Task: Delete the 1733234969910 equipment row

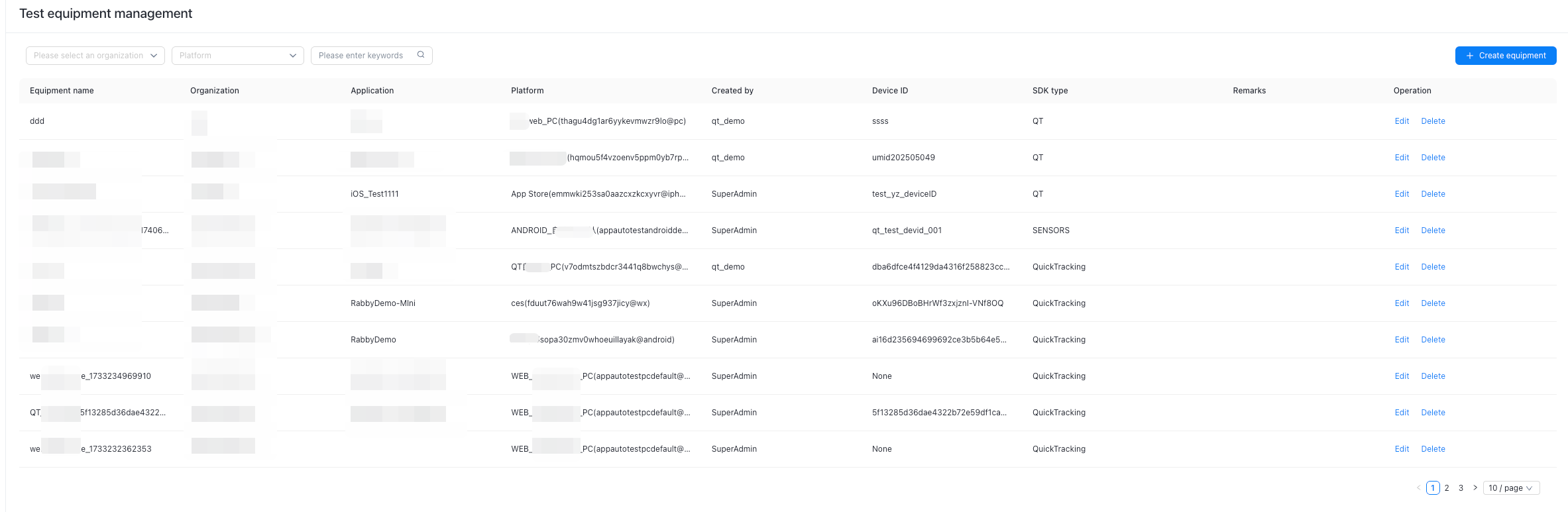Action: [1433, 376]
